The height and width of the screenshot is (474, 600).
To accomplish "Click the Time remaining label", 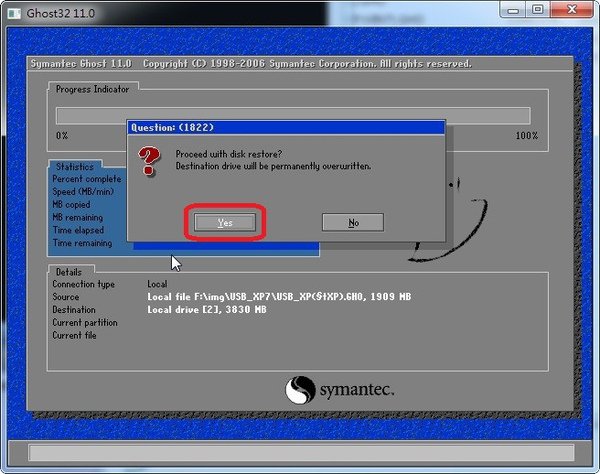I will point(83,243).
